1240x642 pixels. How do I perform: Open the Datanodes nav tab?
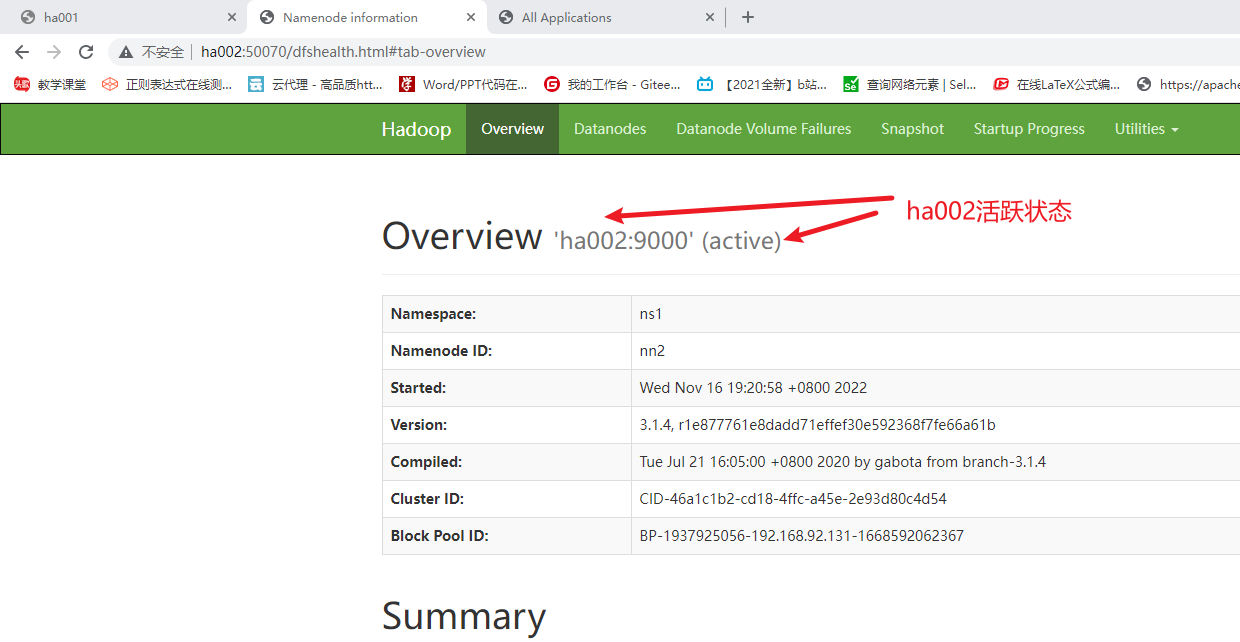point(610,129)
